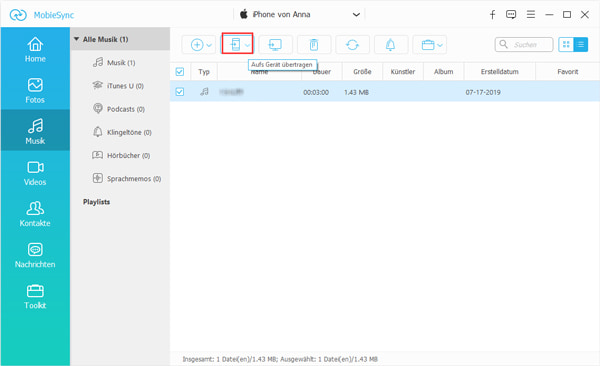Open the Toolkit sidebar section
Screen dimensions: 600x366
(x=35, y=296)
